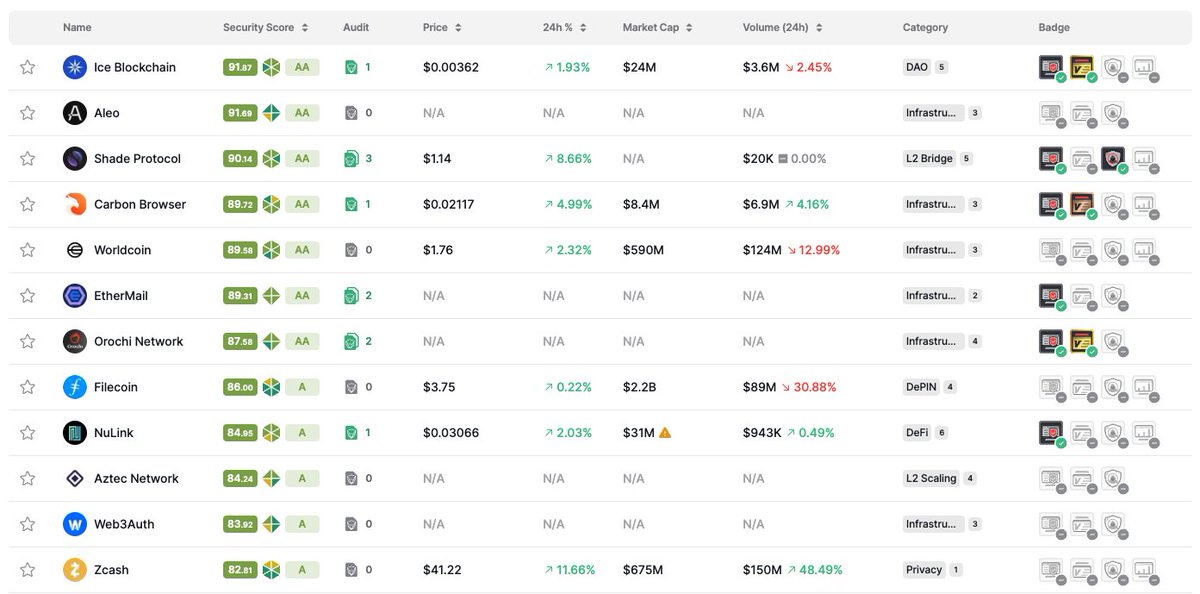Image resolution: width=1200 pixels, height=594 pixels.
Task: Click first badge icon for Ice Blockchain
Action: coord(1052,68)
